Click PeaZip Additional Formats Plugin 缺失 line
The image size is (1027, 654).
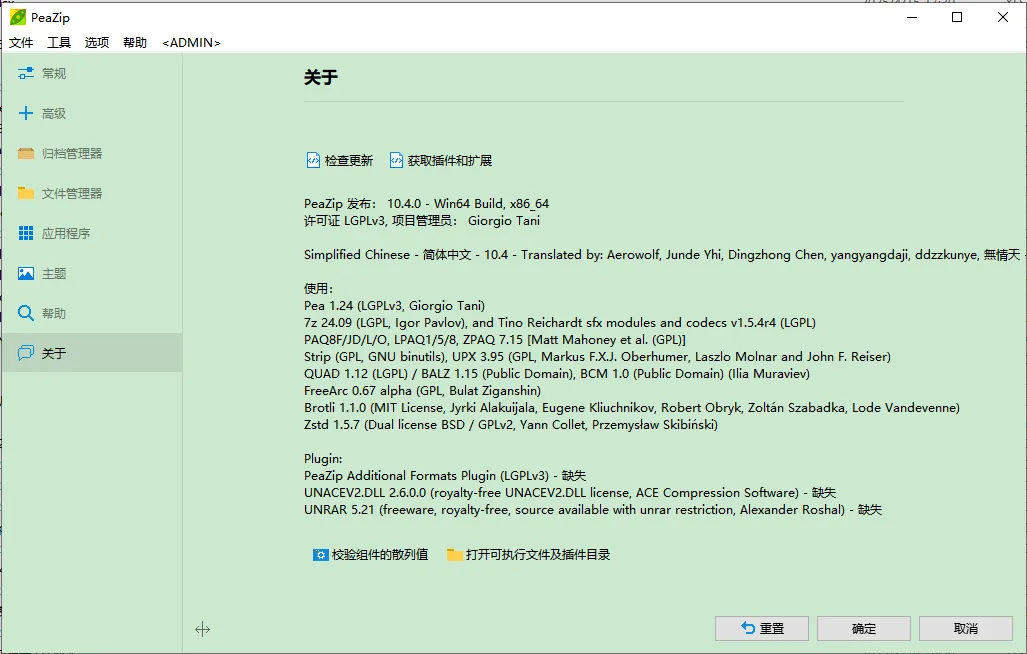click(x=445, y=476)
